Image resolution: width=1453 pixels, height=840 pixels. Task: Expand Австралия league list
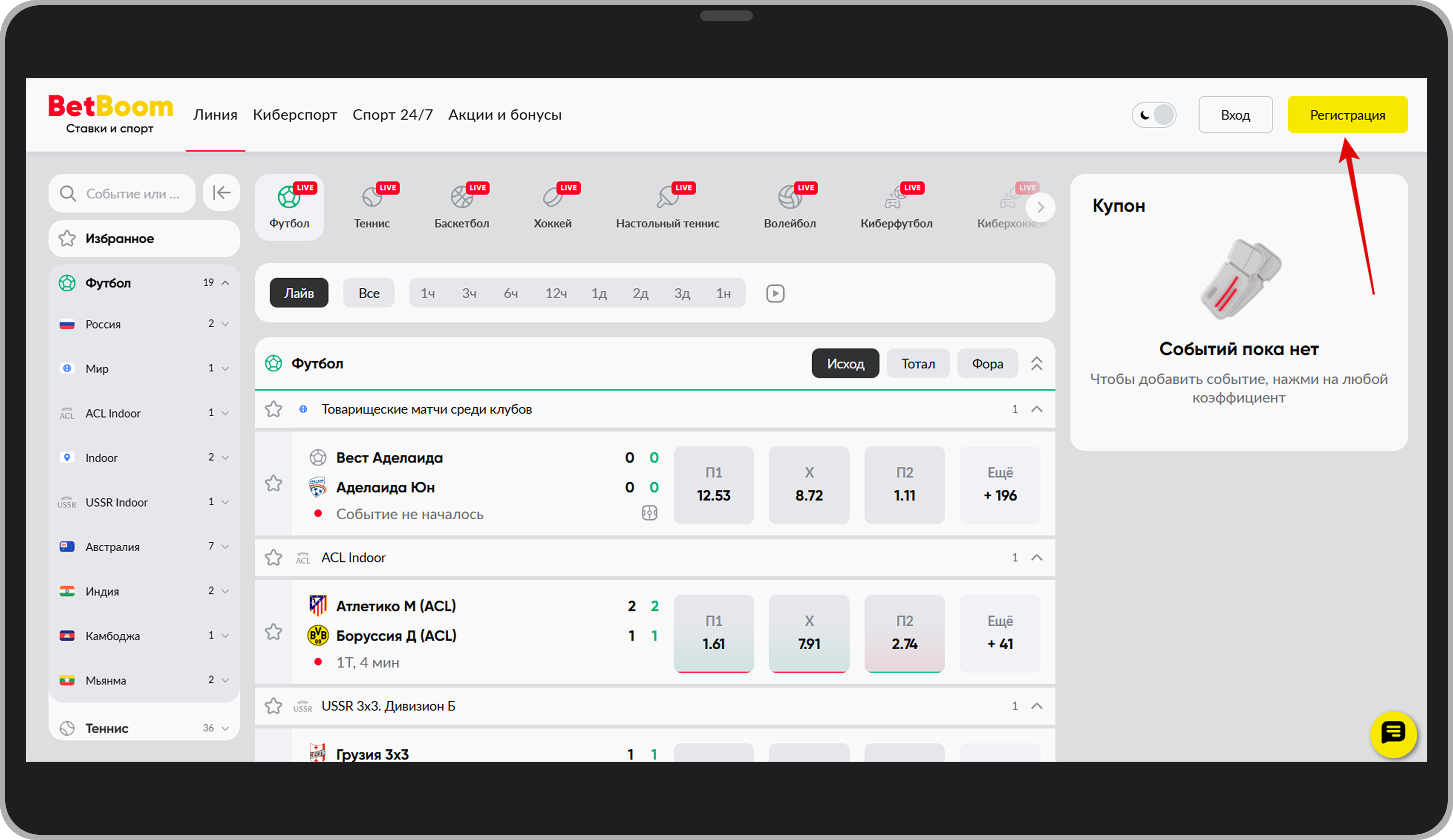[225, 546]
